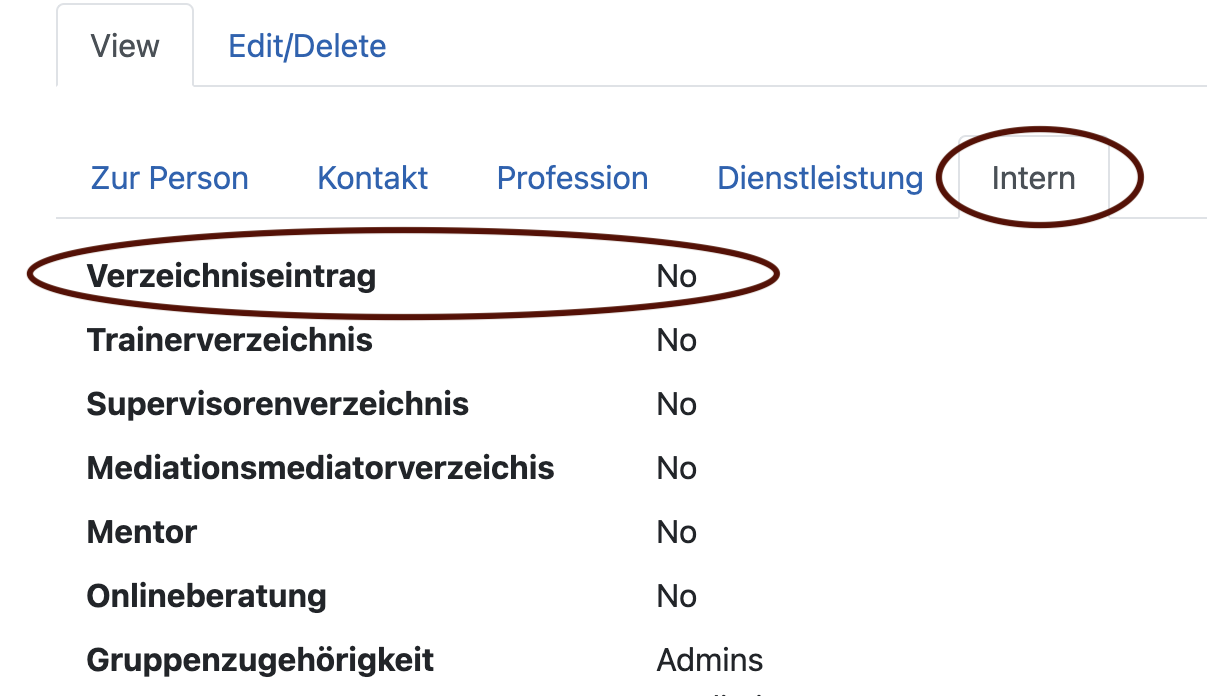The height and width of the screenshot is (696, 1207).
Task: Click the No value beside Trainerverzeichnis
Action: 676,340
